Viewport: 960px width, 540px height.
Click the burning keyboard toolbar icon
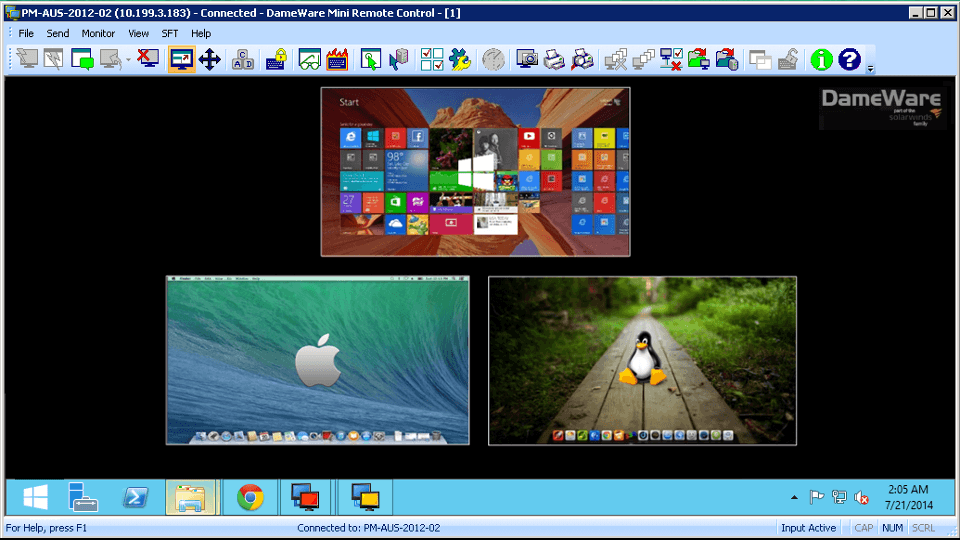click(337, 60)
